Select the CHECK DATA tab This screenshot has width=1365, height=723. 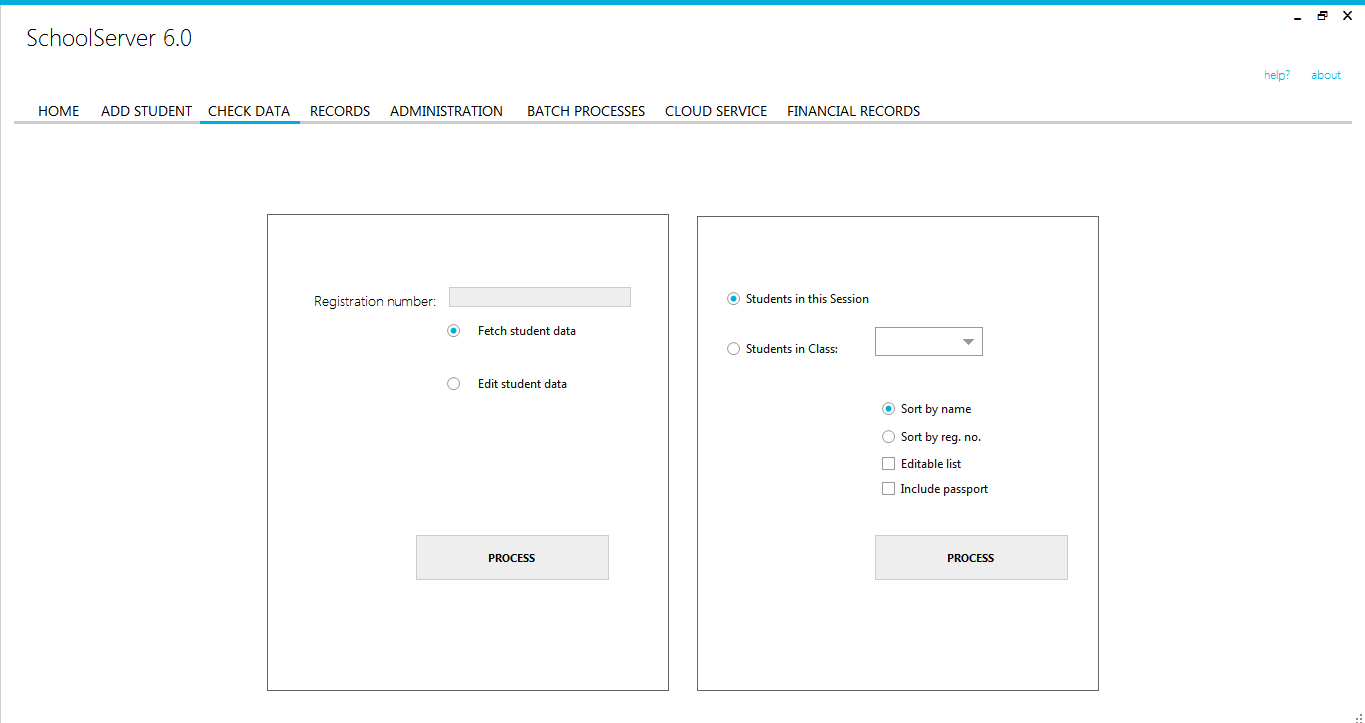(249, 110)
